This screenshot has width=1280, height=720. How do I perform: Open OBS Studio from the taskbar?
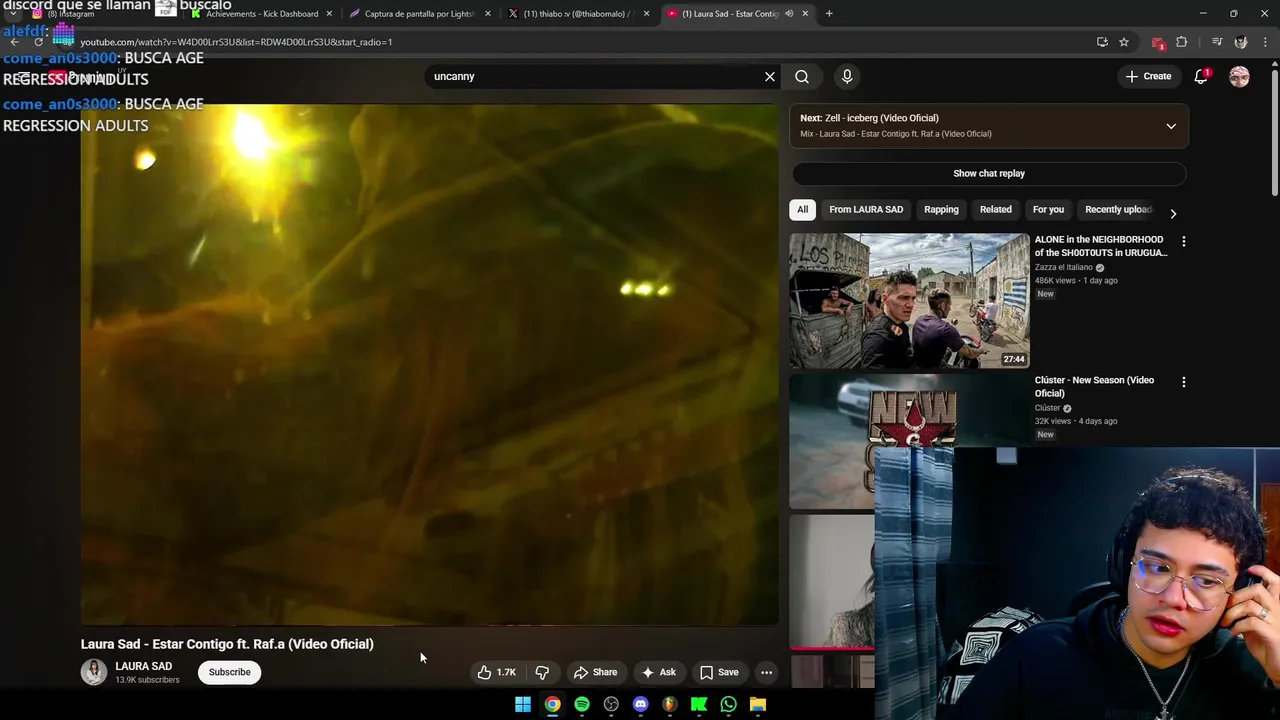pyautogui.click(x=611, y=704)
